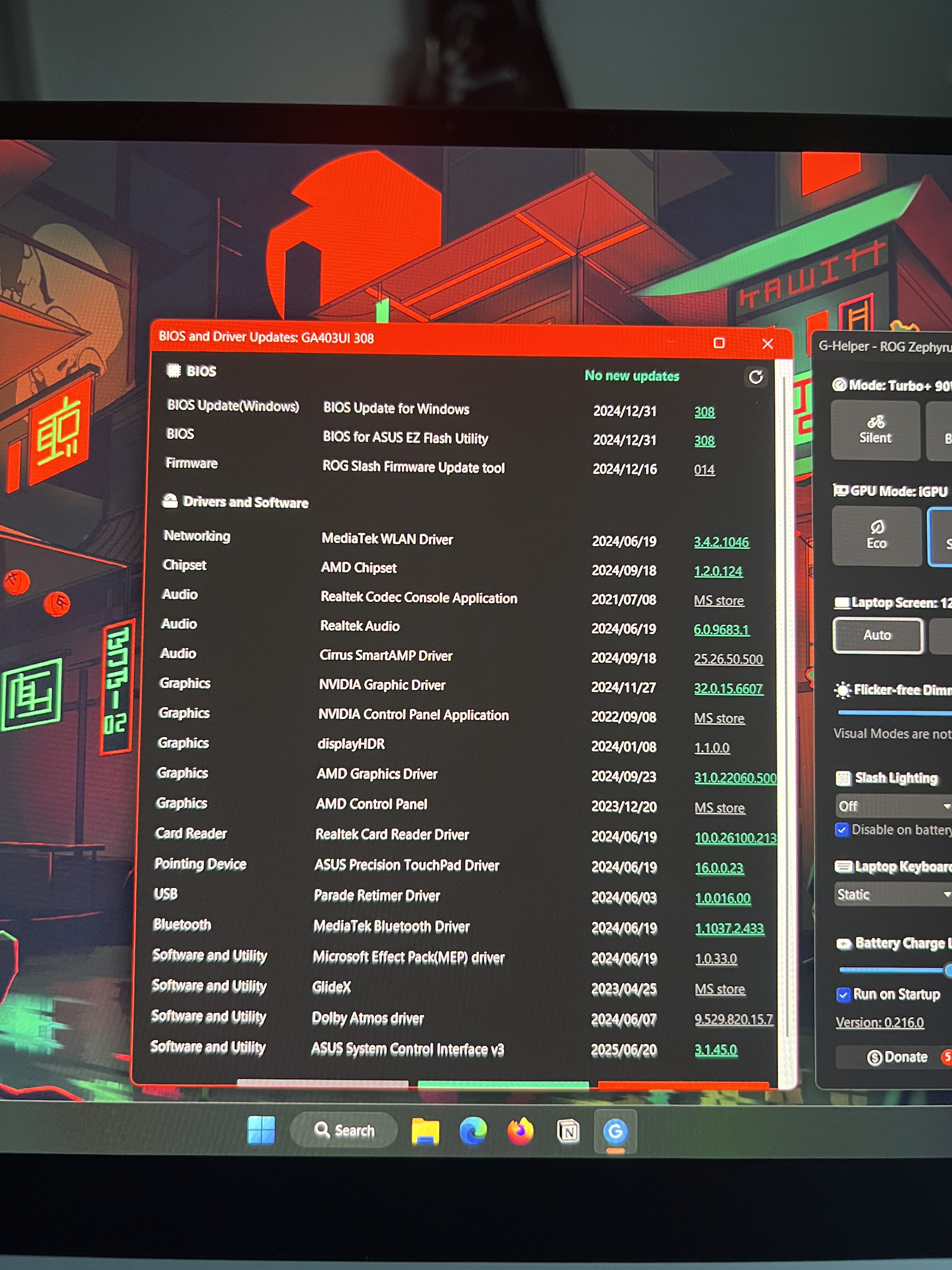Open Laptop Keyboard dropdown set to Static
This screenshot has height=1270, width=952.
(x=893, y=894)
